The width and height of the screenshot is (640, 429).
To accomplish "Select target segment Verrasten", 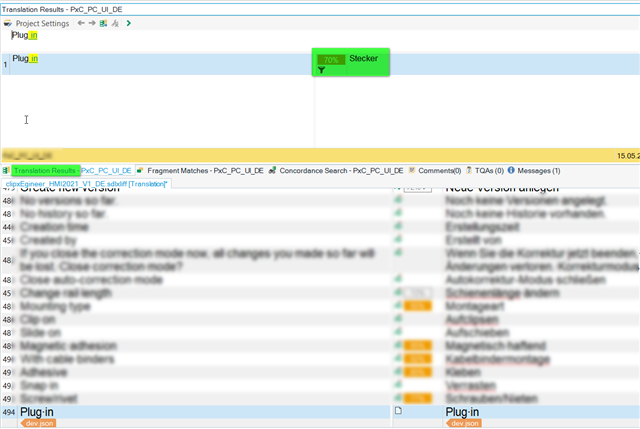I will 471,385.
